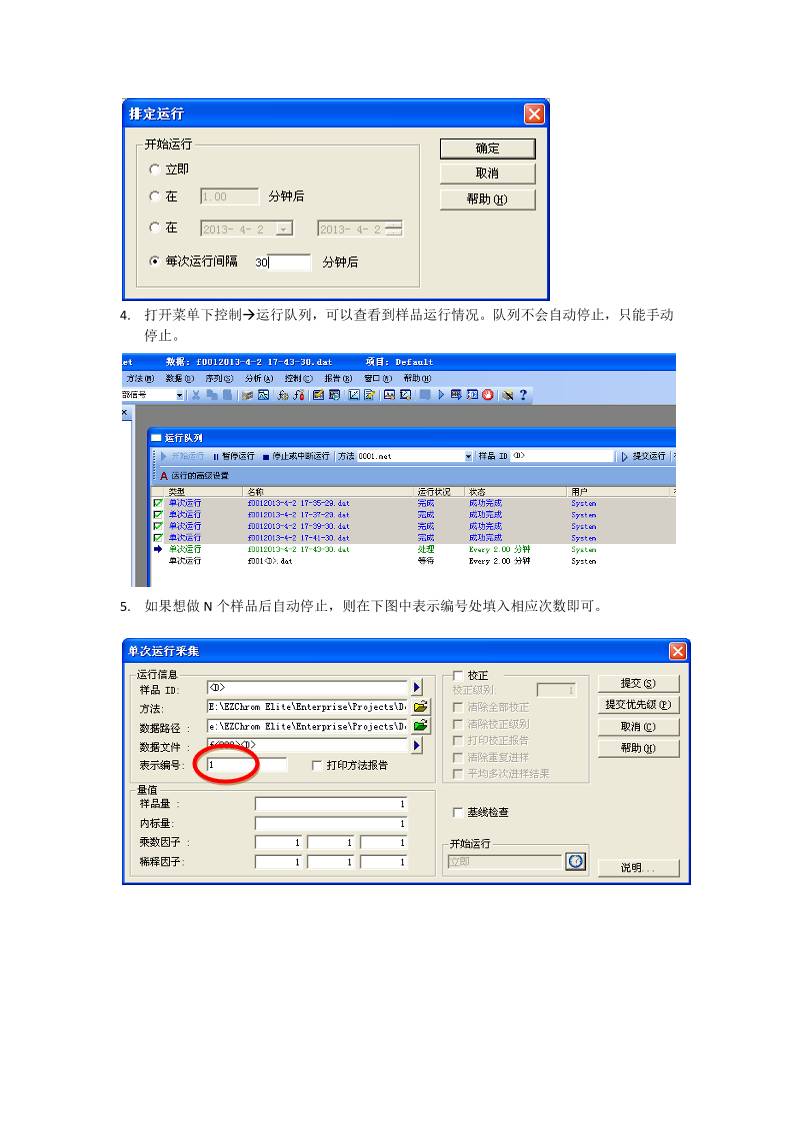The image size is (793, 1122).
Task: Open the 0001.met method dropdown in 运行队列
Action: point(469,456)
